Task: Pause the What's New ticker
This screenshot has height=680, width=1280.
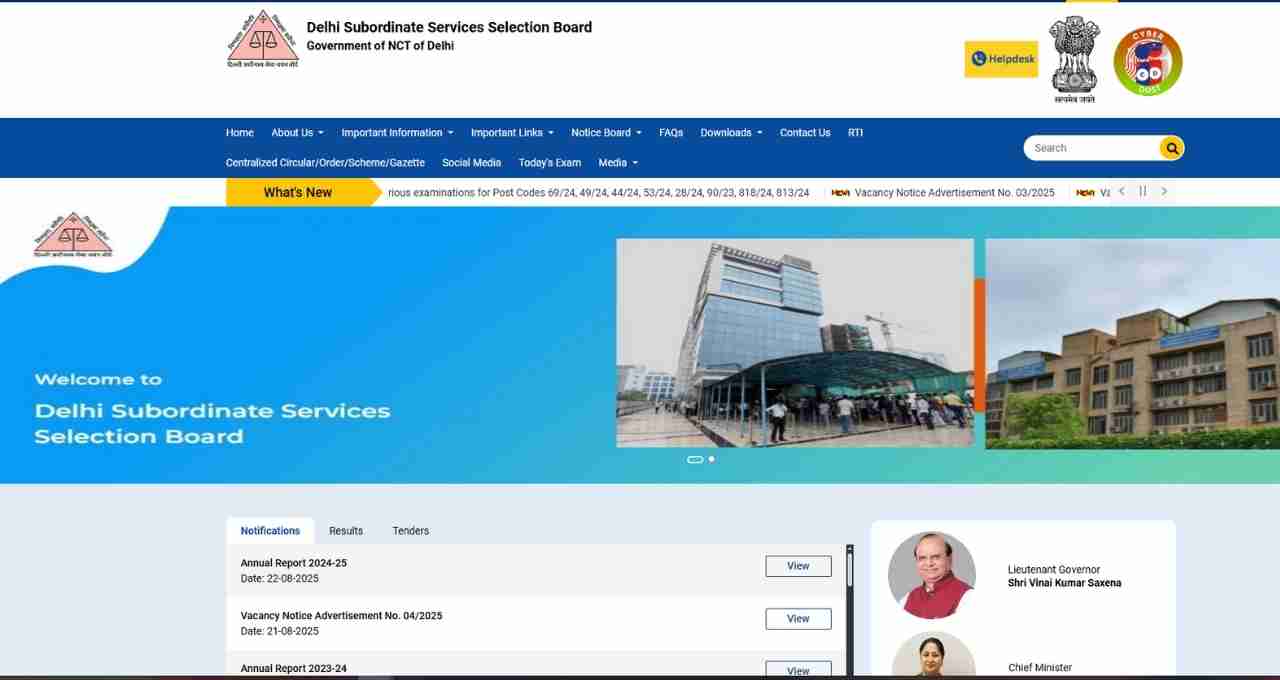Action: tap(1143, 191)
